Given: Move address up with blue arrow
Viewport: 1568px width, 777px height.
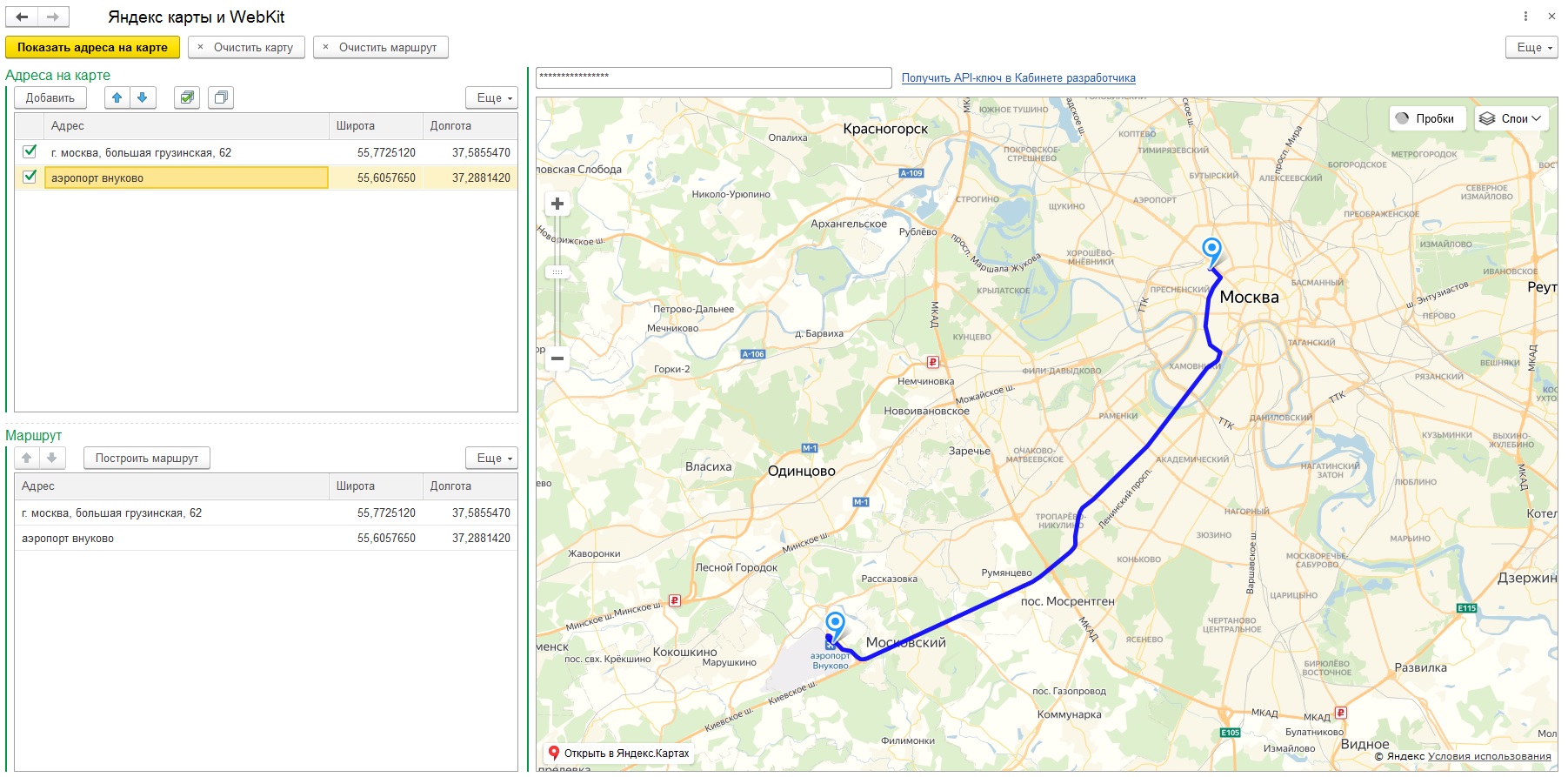Looking at the screenshot, I should coord(117,97).
